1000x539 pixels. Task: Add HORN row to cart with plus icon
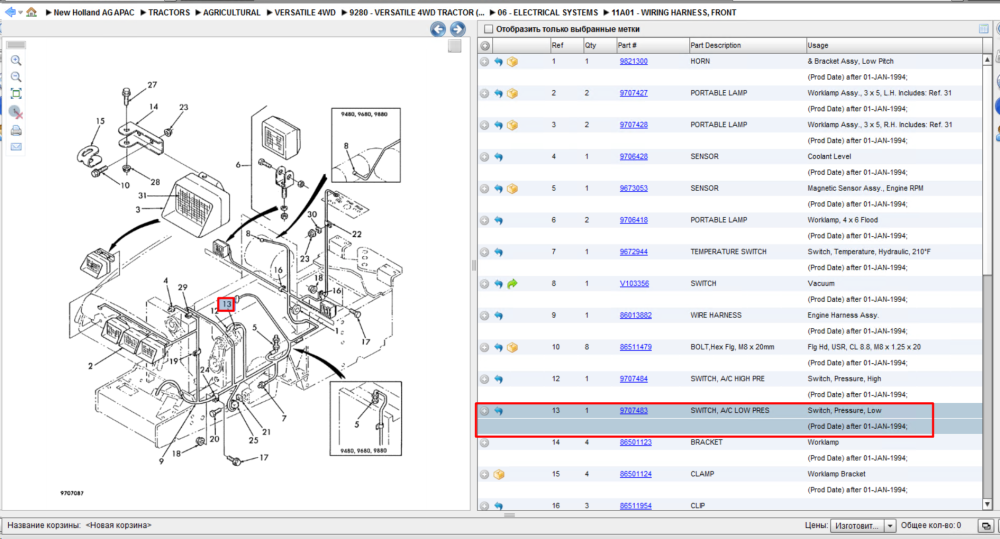[x=485, y=62]
